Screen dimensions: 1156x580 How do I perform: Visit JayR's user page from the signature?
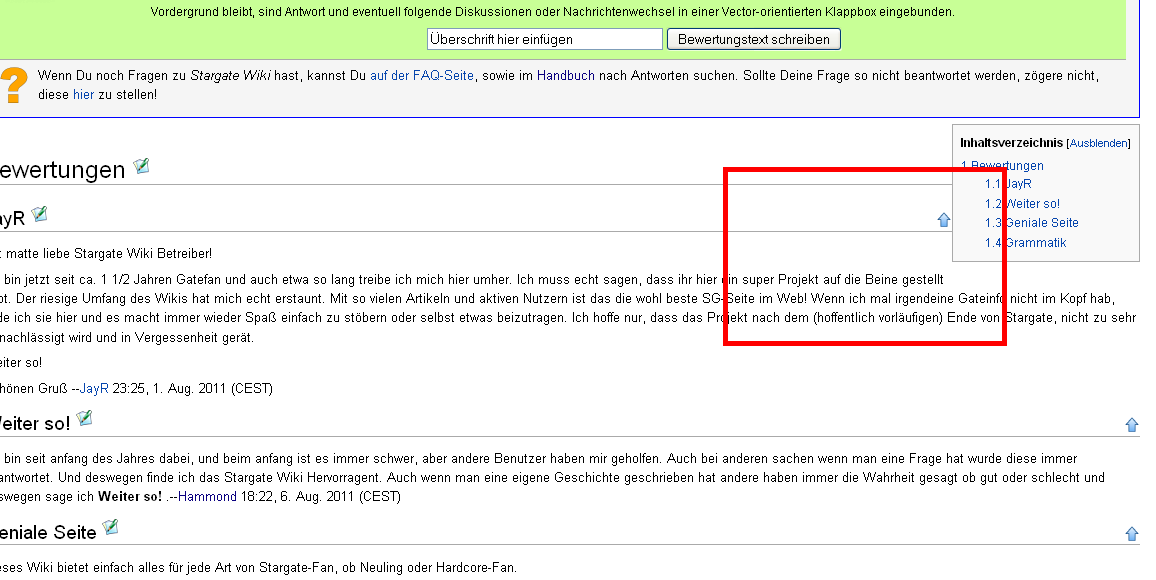[93, 389]
